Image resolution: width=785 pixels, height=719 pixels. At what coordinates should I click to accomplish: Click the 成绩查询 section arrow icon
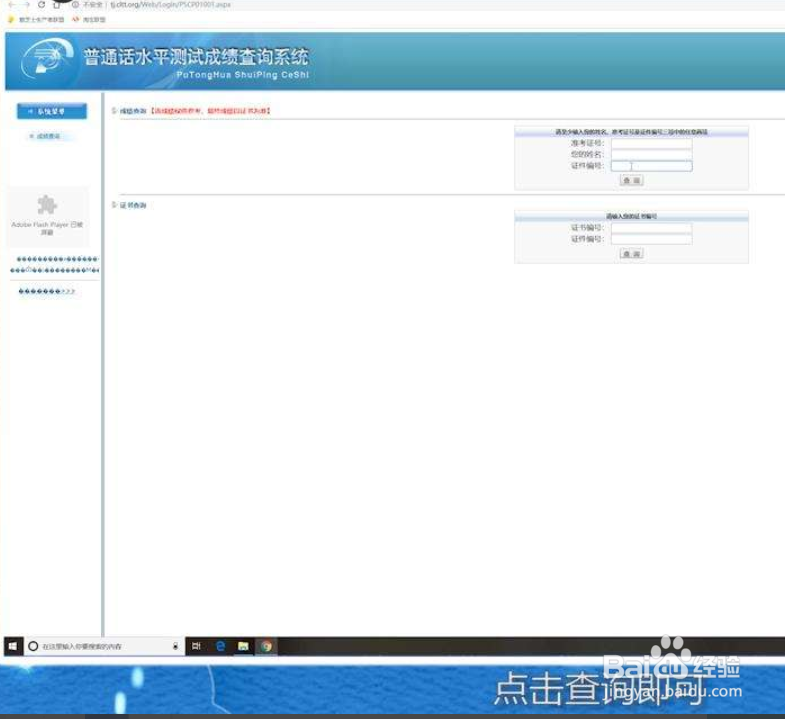(114, 111)
